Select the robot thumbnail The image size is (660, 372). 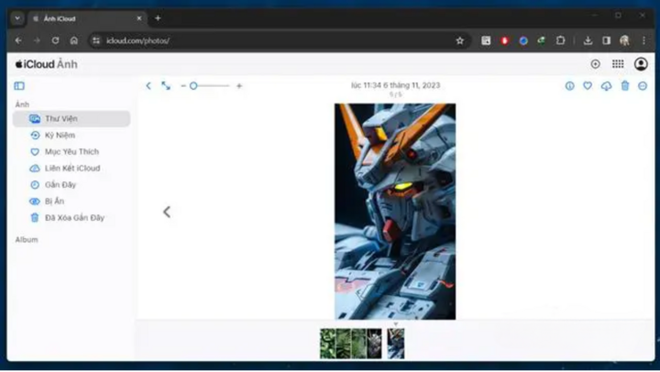click(396, 344)
